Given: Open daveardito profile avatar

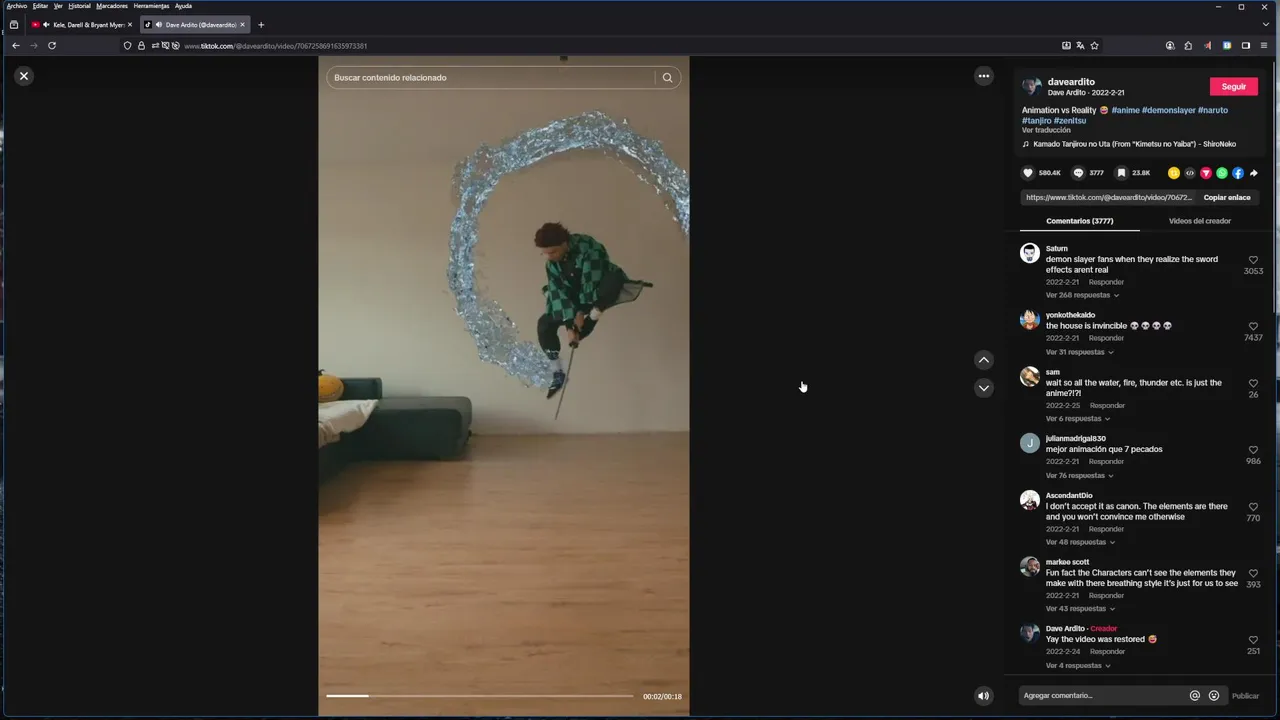Looking at the screenshot, I should coord(1032,87).
